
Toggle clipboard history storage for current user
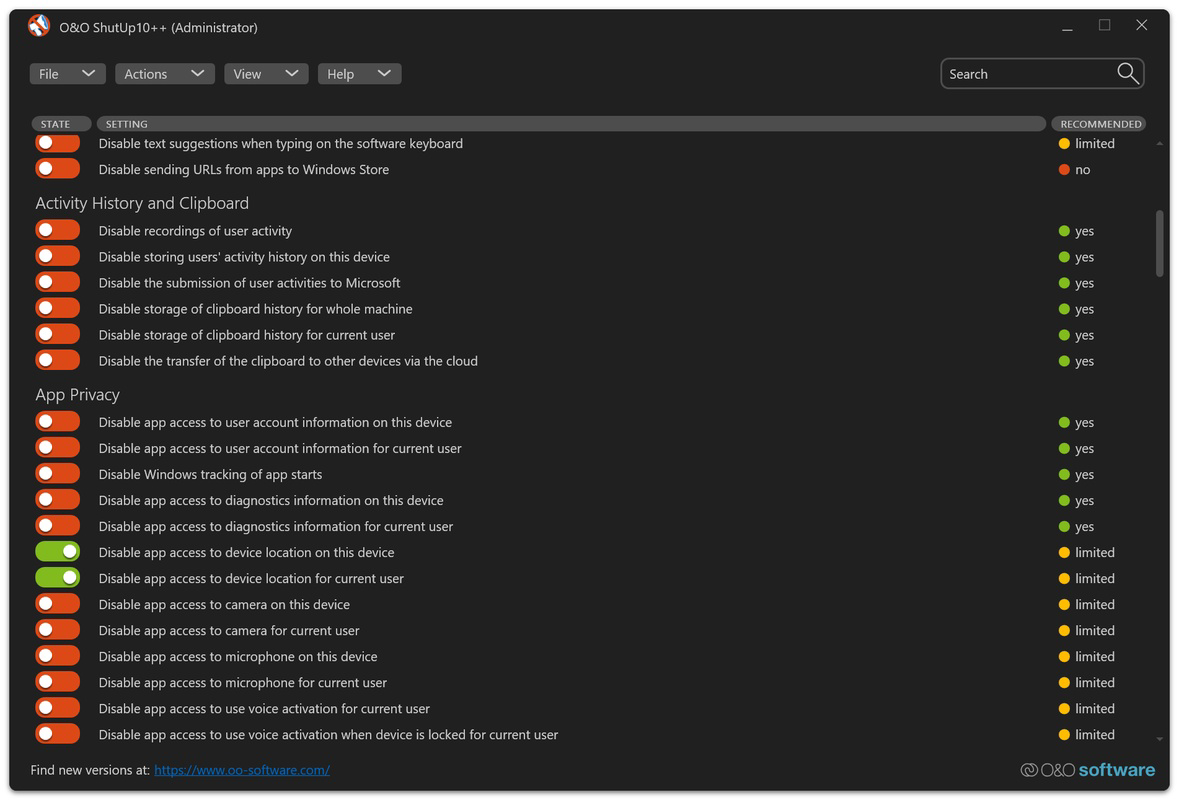57,334
